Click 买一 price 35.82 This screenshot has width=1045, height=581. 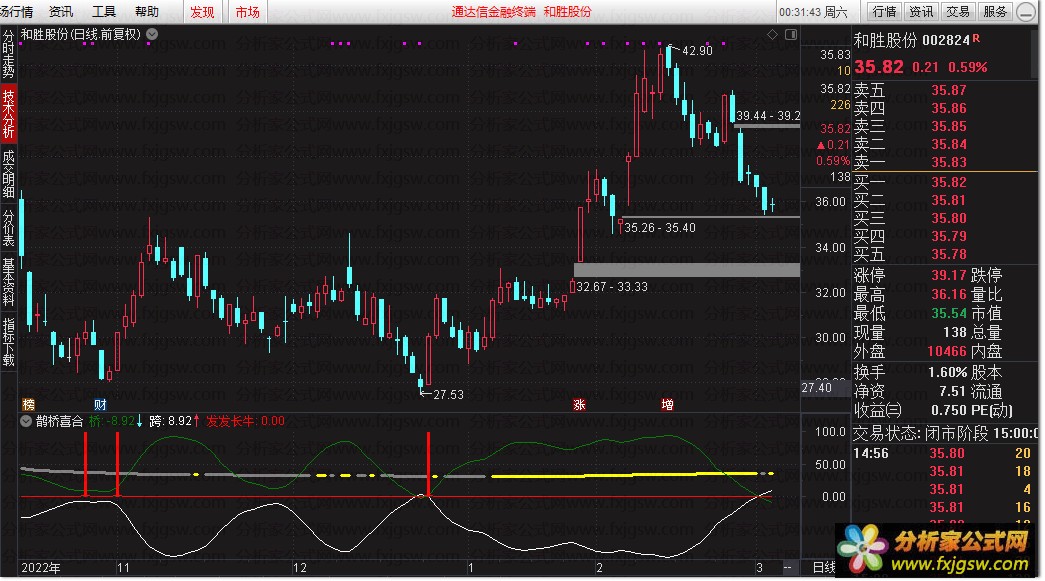point(948,182)
